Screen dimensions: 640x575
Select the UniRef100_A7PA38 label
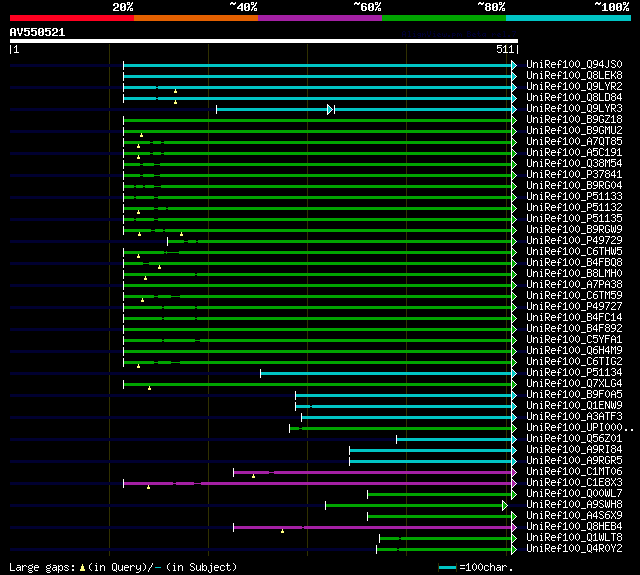[x=574, y=285]
